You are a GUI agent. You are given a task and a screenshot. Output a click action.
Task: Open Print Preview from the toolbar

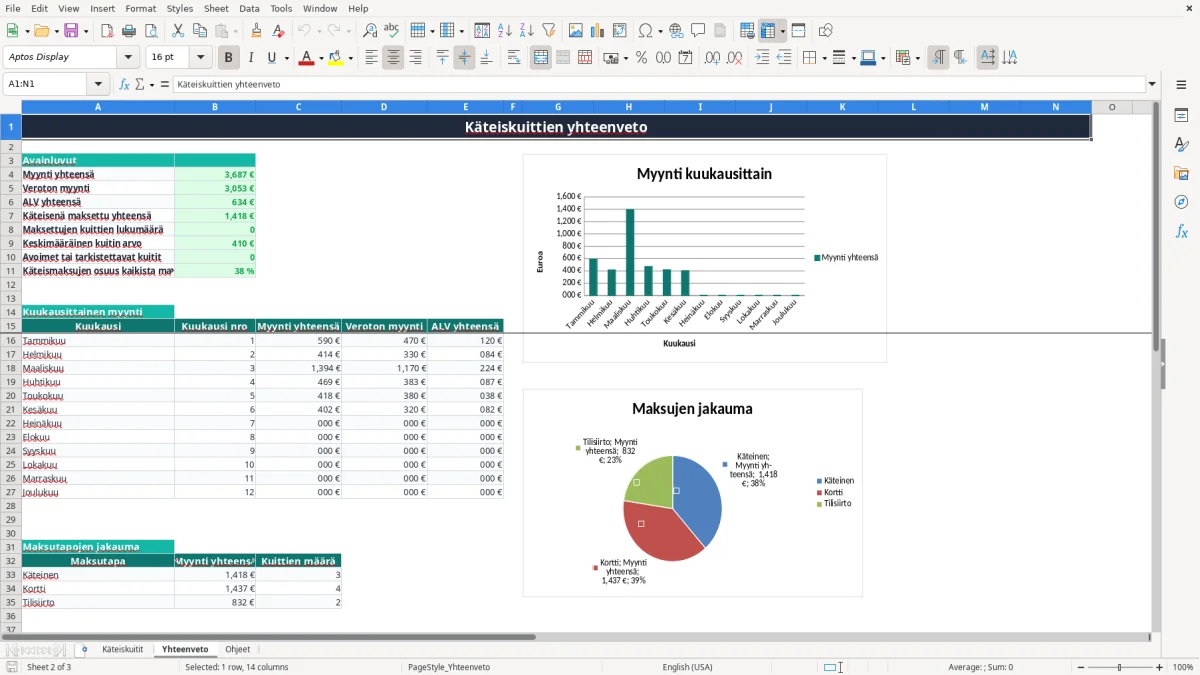[150, 31]
